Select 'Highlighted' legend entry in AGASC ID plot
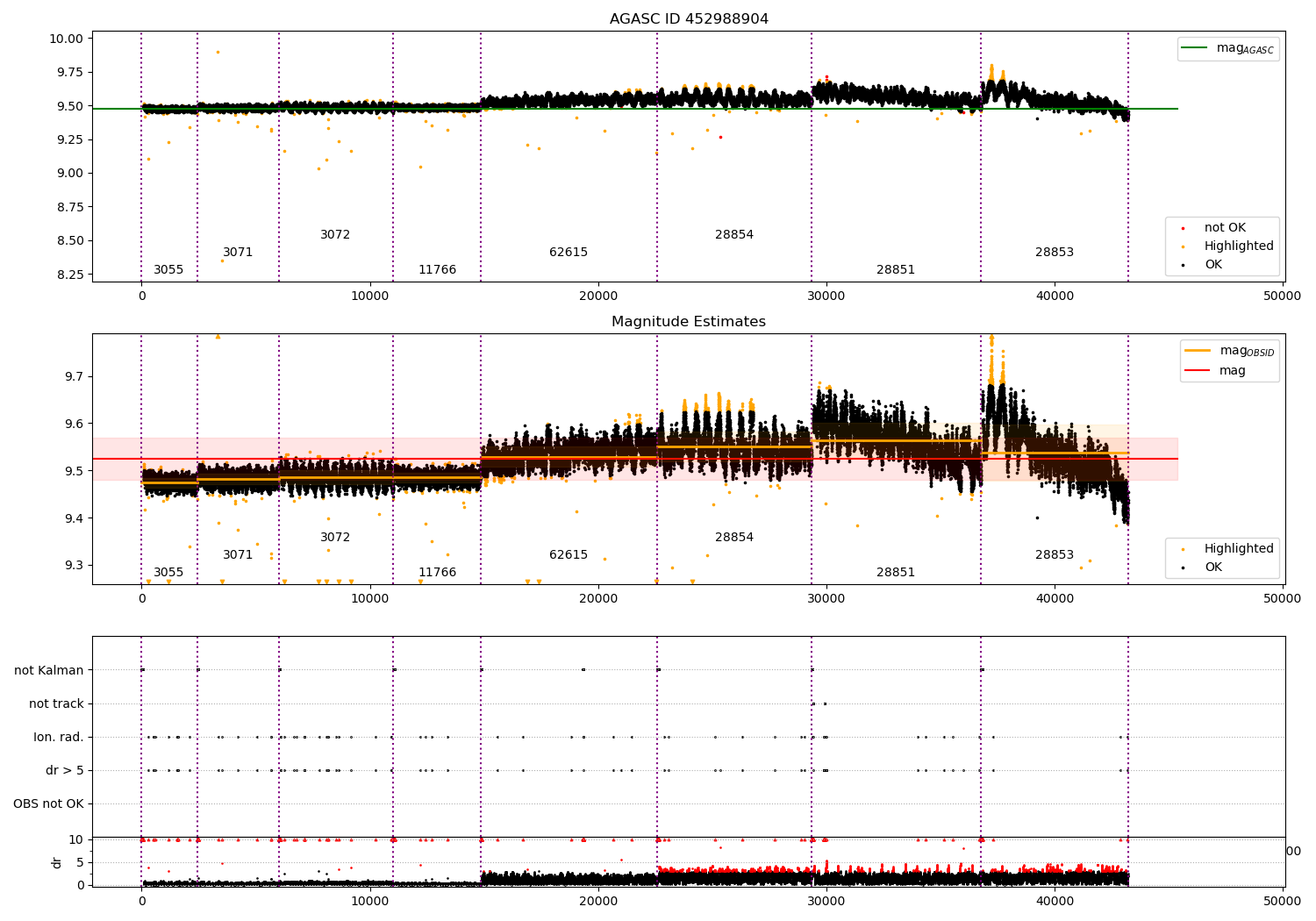This screenshot has width=1316, height=921. point(1239,246)
